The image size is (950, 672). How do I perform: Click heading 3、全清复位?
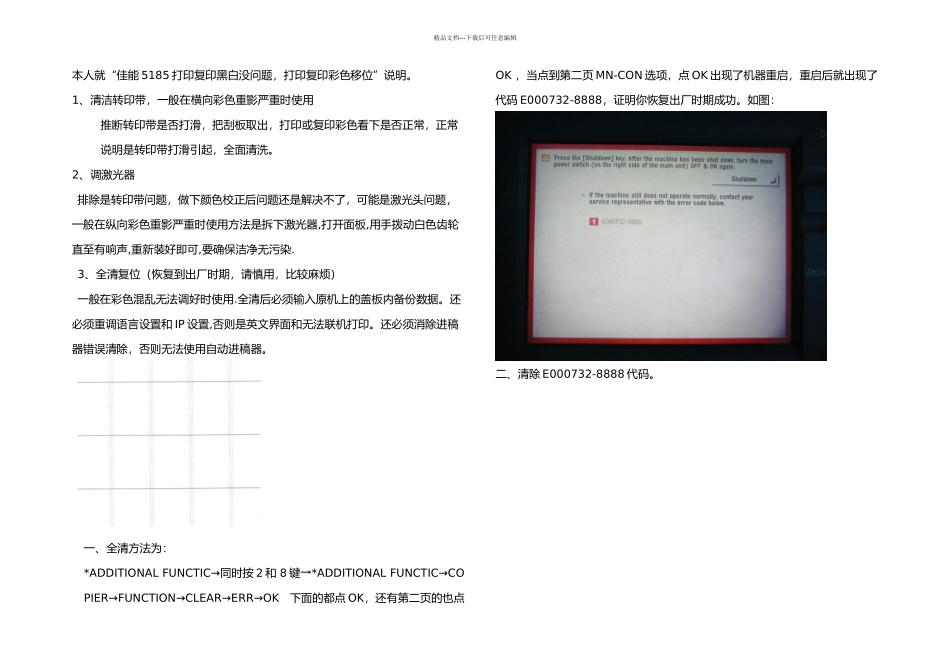(207, 274)
